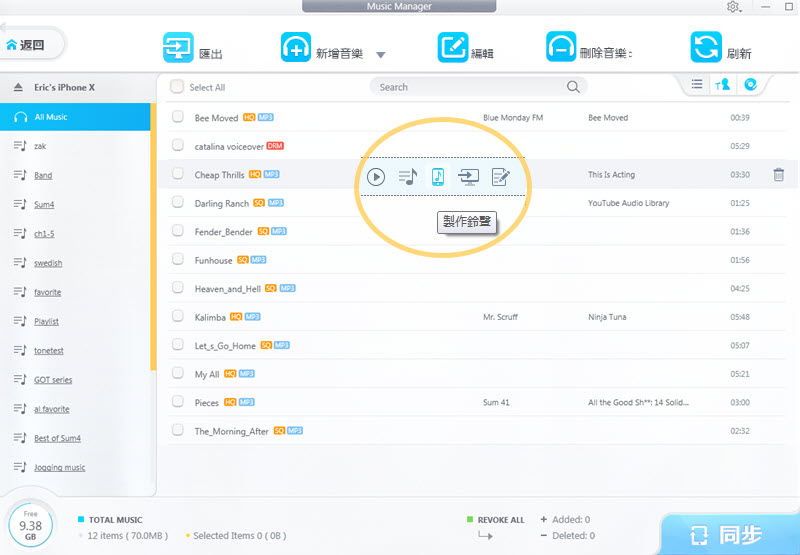Click the 同步 sync button
The image size is (800, 555).
coord(728,532)
